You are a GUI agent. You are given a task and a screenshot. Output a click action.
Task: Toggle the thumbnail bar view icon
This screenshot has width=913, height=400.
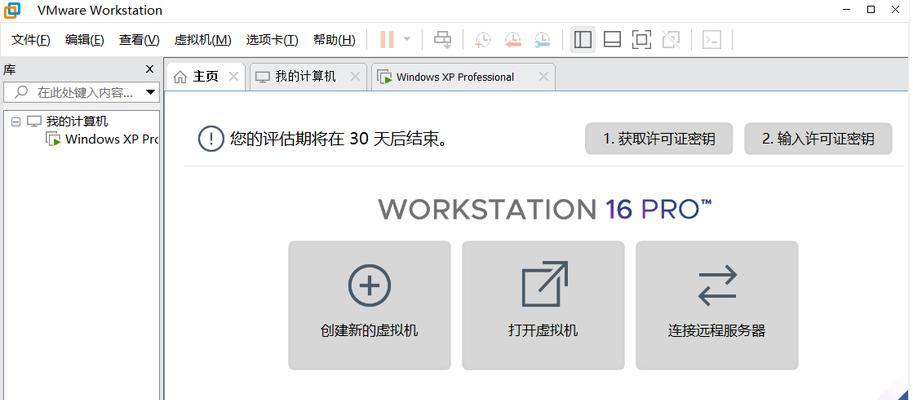coord(612,40)
